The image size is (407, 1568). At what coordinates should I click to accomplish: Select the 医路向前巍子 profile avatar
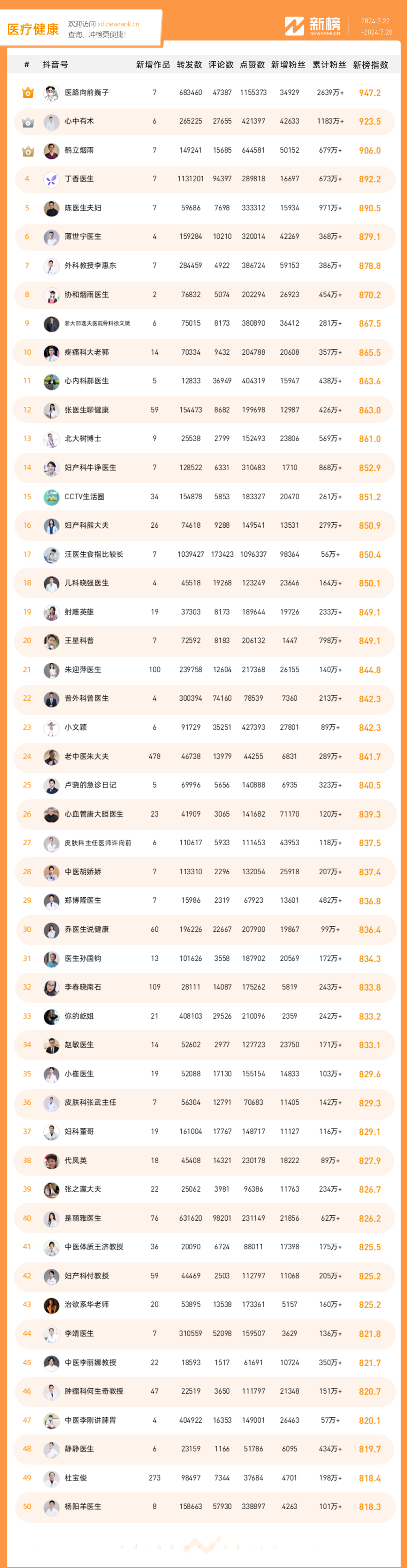point(51,92)
